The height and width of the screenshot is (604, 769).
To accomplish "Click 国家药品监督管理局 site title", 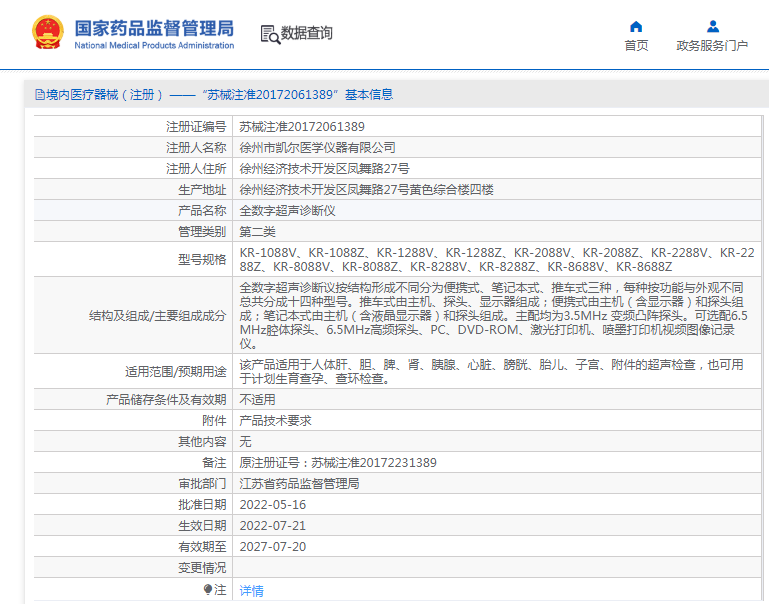I will coord(154,28).
